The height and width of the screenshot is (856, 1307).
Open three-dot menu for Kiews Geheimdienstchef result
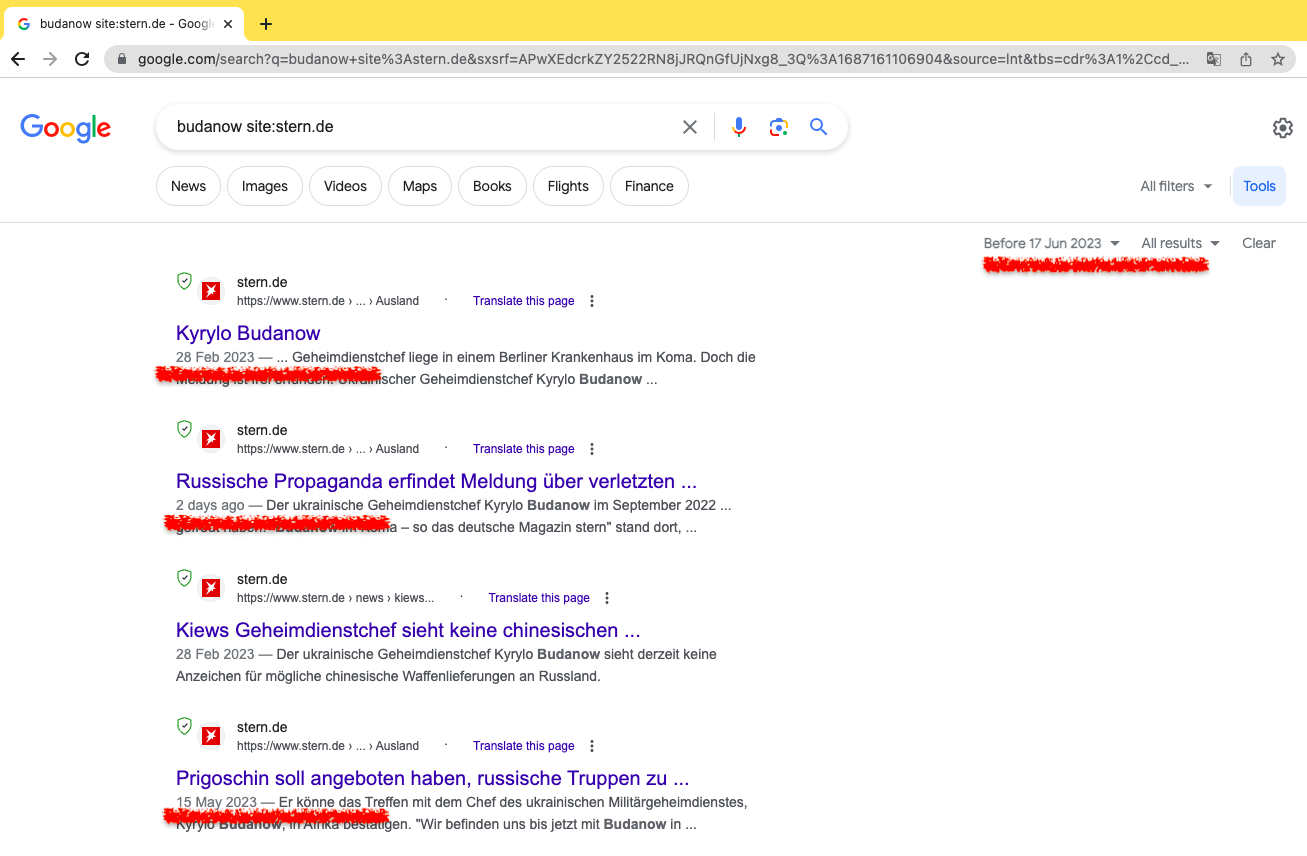point(607,598)
